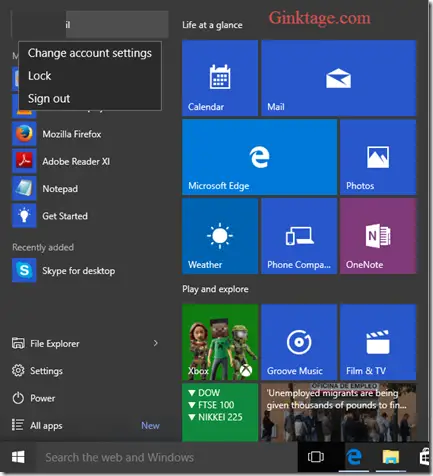Open the Xbox tile

click(x=220, y=342)
